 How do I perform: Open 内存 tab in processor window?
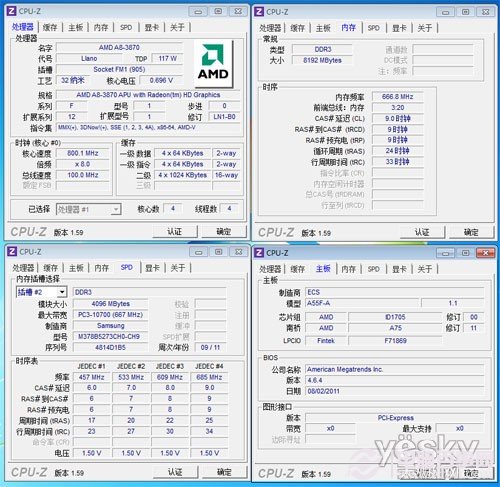(101, 27)
